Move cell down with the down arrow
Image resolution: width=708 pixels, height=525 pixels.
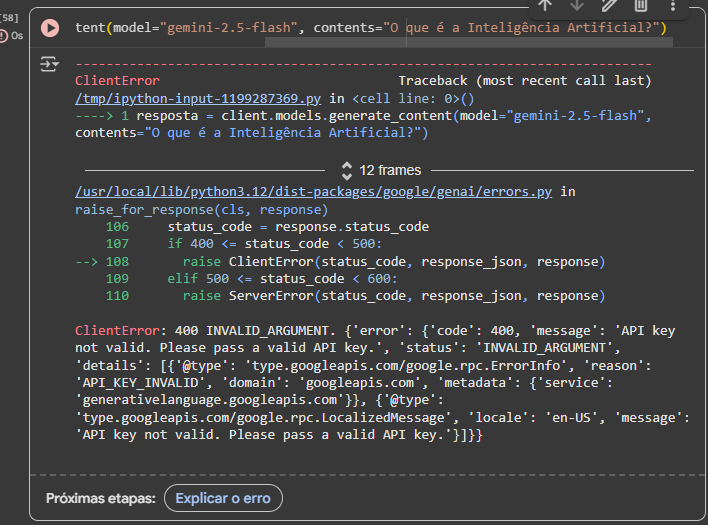point(577,5)
